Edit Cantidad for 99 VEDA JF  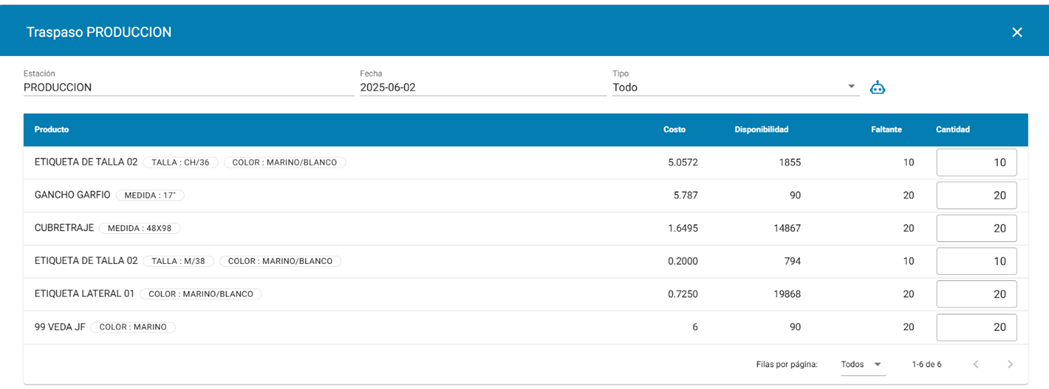click(976, 327)
